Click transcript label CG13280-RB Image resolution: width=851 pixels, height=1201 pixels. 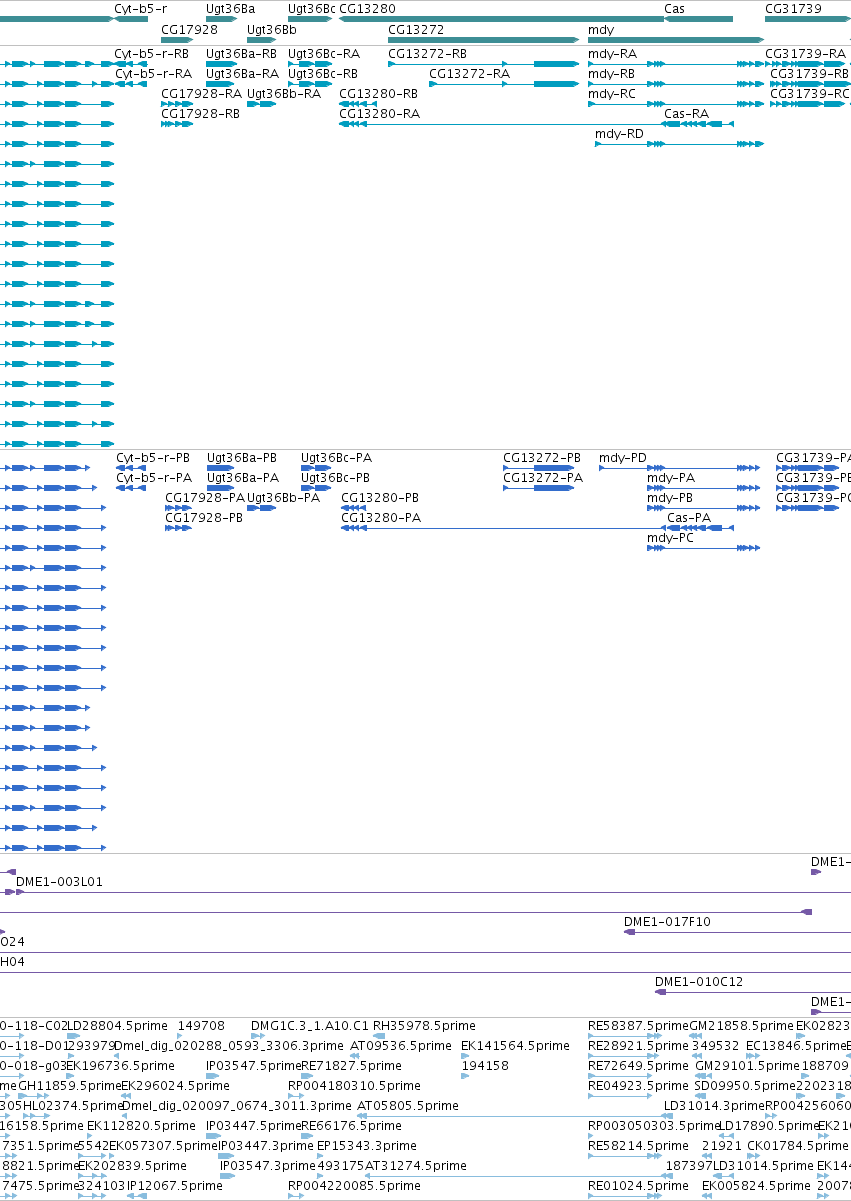click(x=379, y=93)
